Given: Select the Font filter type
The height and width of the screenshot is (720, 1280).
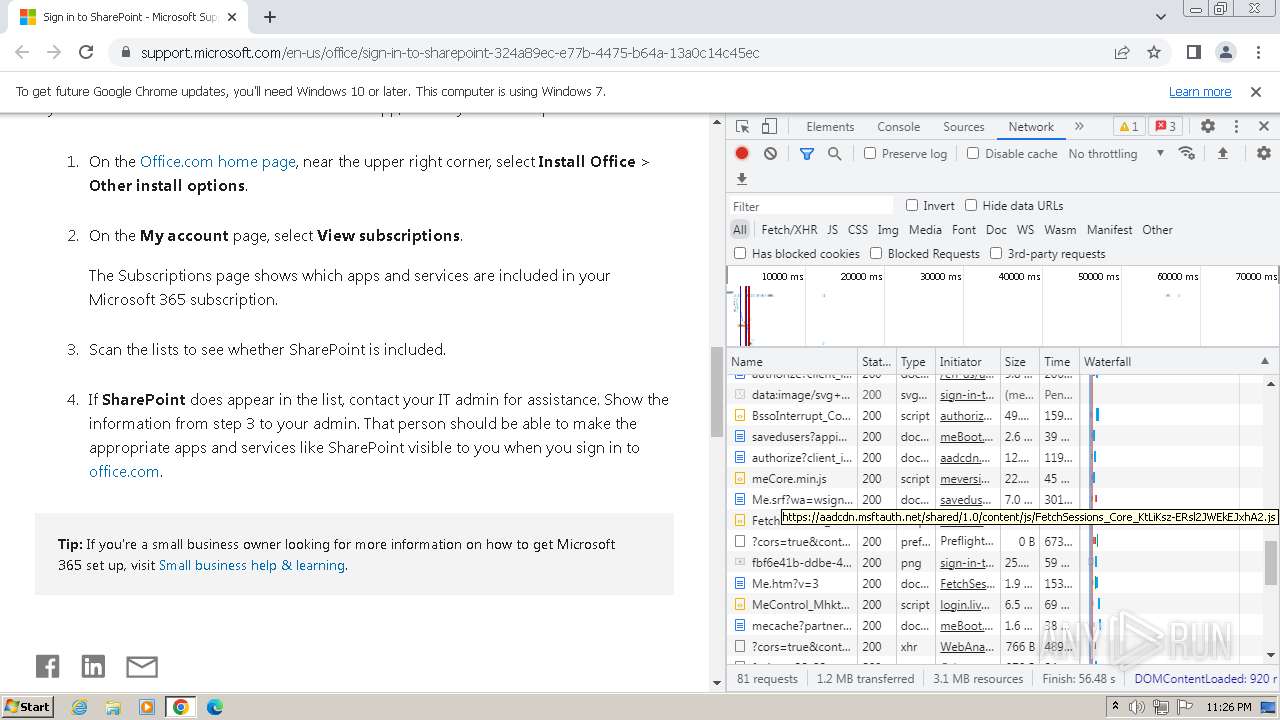Looking at the screenshot, I should click(x=964, y=229).
